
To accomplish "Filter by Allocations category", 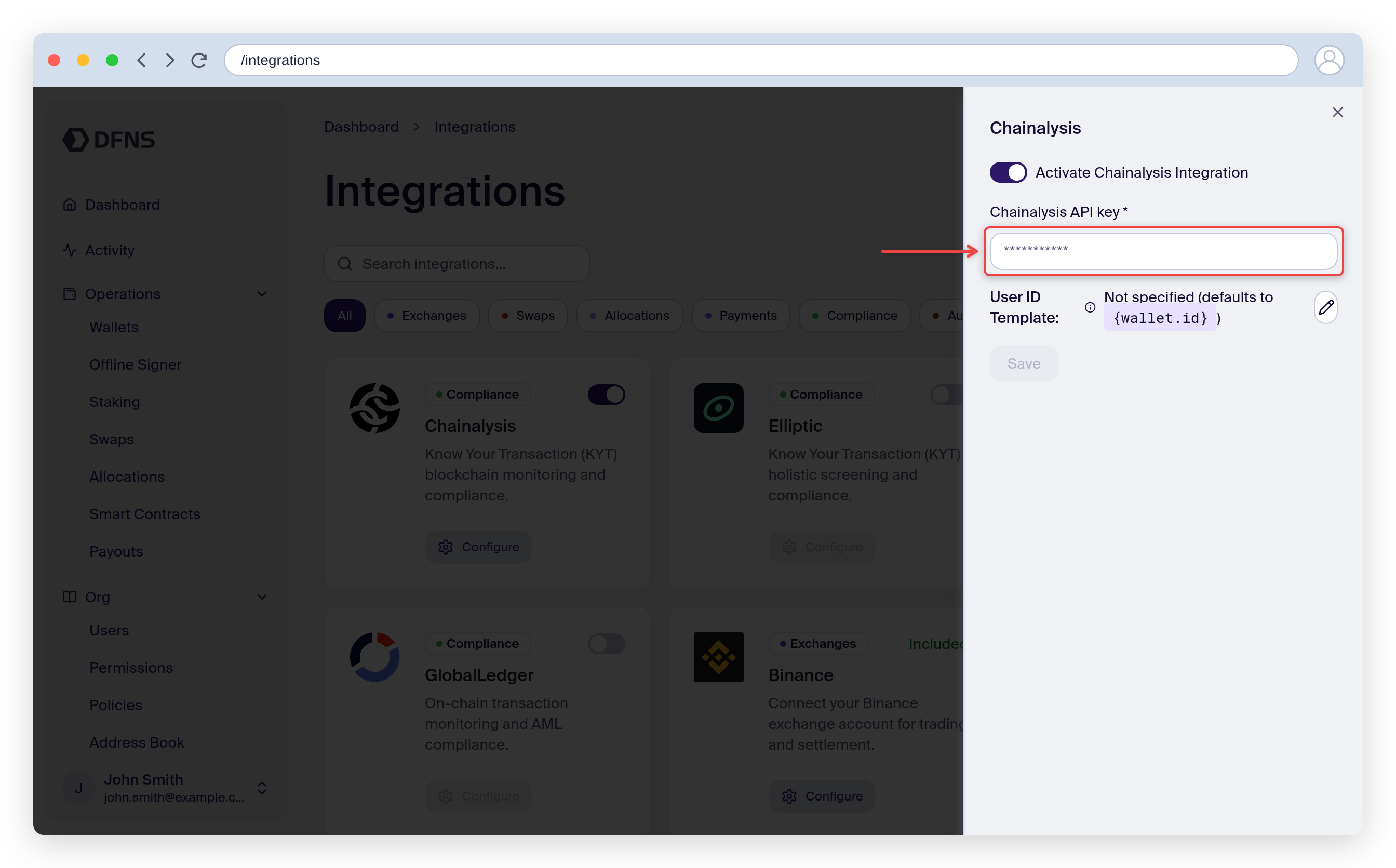I will point(629,316).
